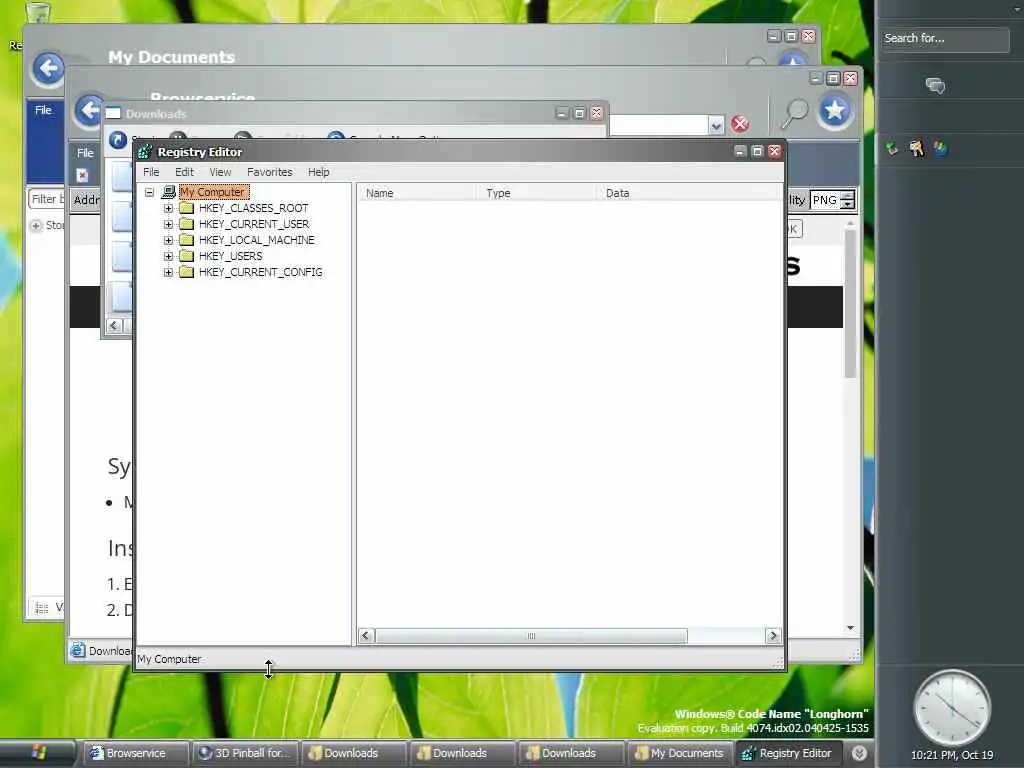
Task: Click the HKEY_USERS folder icon
Action: (186, 256)
